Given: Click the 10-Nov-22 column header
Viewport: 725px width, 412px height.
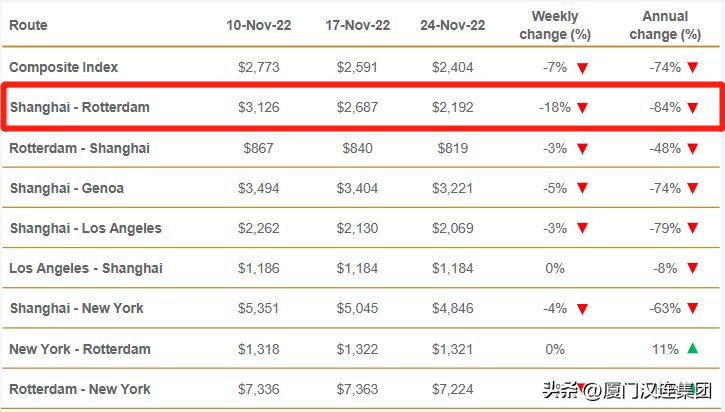Looking at the screenshot, I should coord(258,25).
